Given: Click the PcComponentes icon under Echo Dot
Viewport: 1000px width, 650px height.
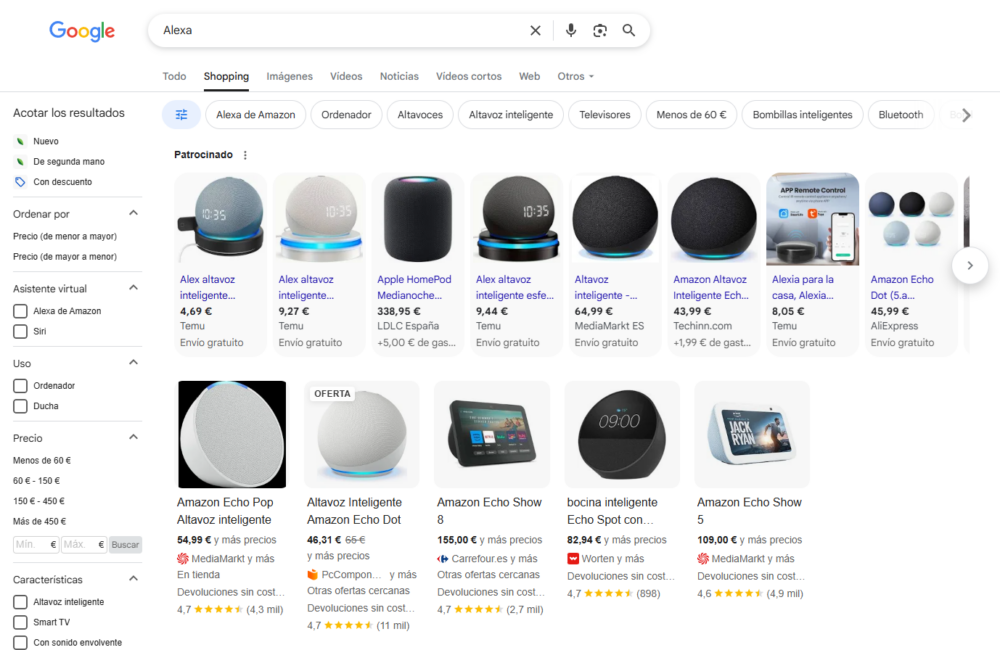Looking at the screenshot, I should point(312,575).
